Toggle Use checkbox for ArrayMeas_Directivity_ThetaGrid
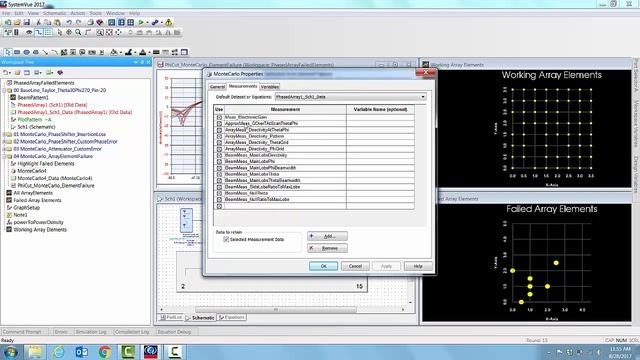This screenshot has width=640, height=360. [x=219, y=142]
